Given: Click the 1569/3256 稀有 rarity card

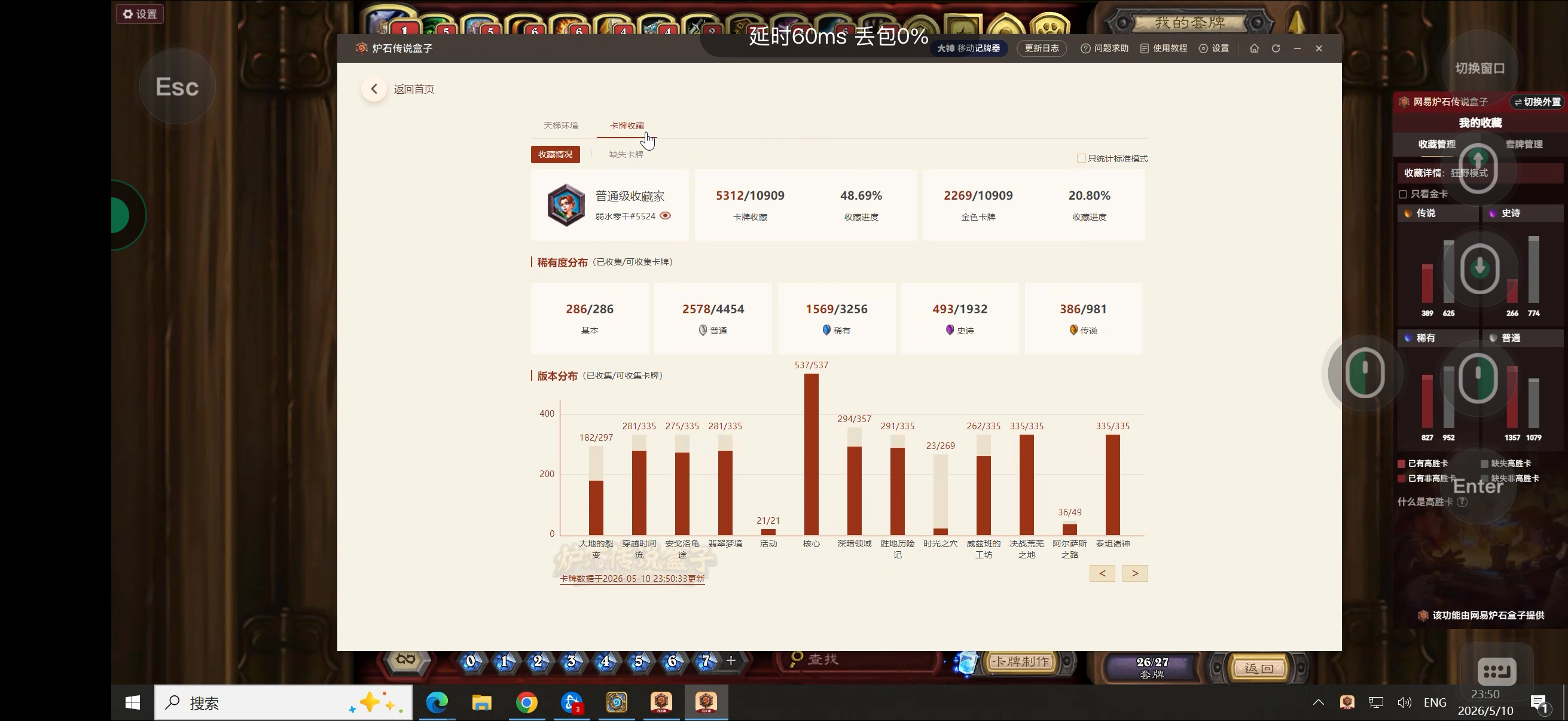Looking at the screenshot, I should [837, 318].
